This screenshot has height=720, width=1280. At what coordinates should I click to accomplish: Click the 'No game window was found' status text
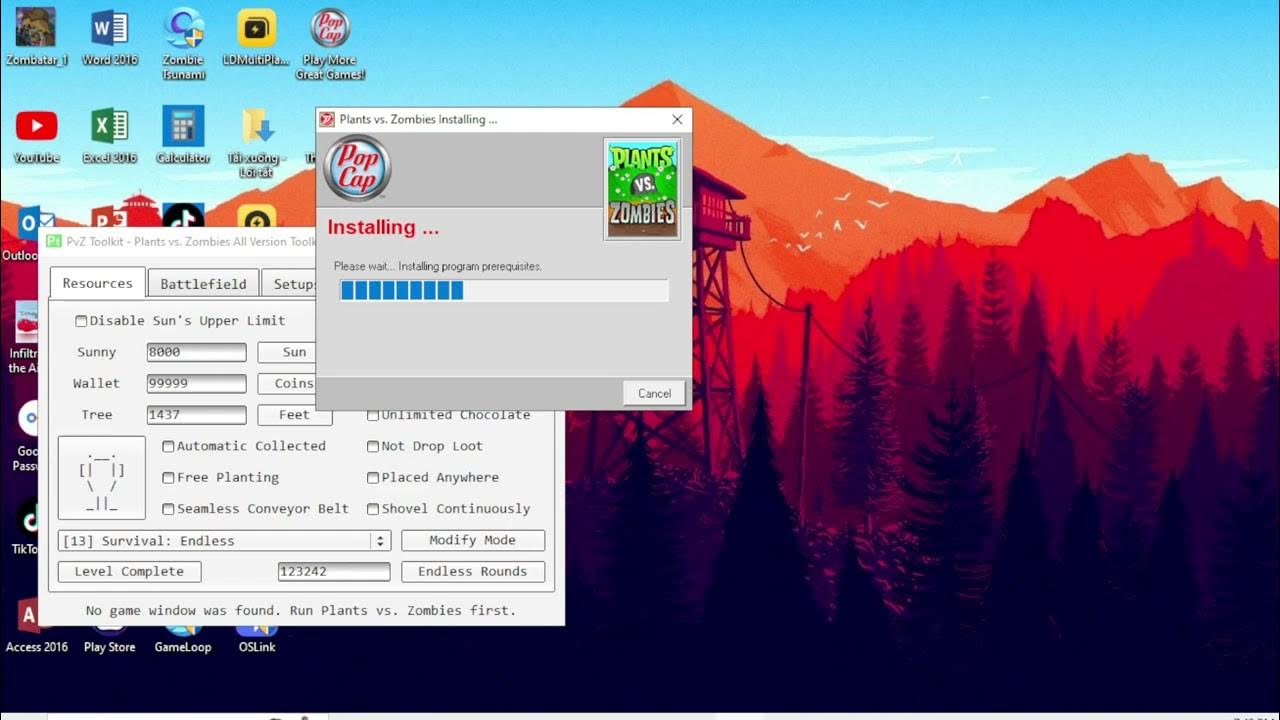(x=301, y=610)
